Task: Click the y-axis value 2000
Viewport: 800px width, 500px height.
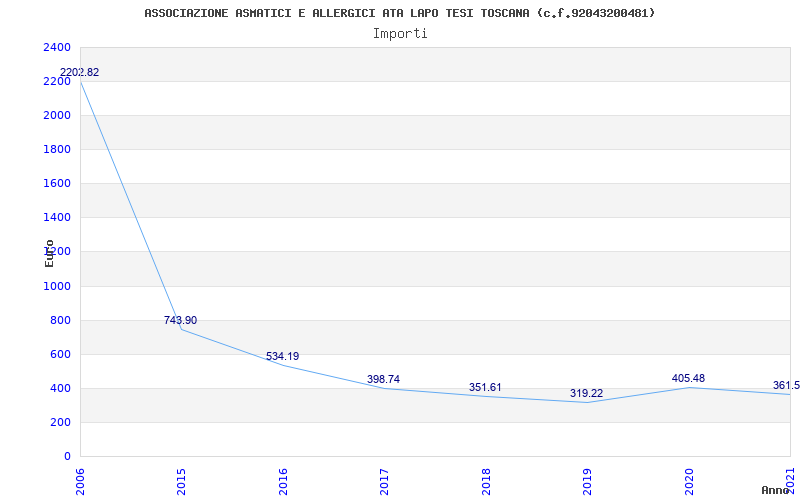Action: [58, 116]
